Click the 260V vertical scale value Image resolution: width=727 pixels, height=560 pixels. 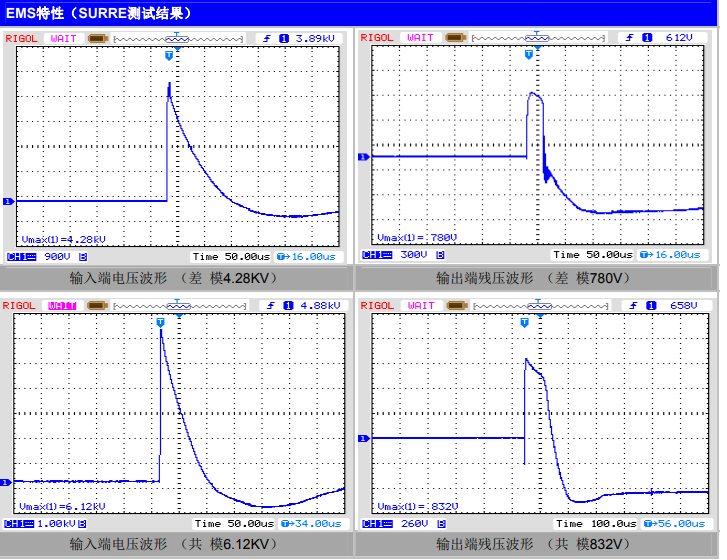(x=415, y=524)
